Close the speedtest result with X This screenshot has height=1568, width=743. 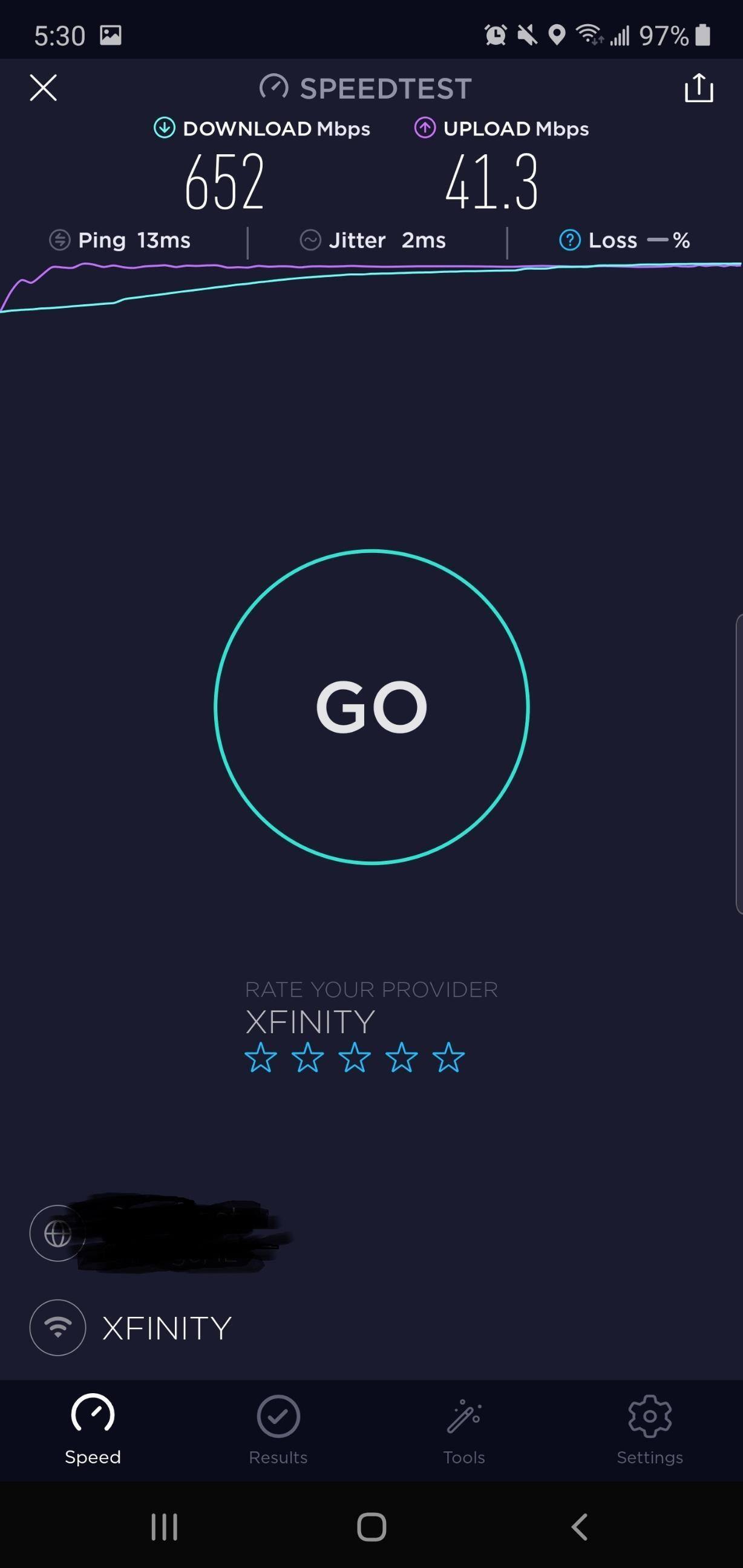click(x=43, y=88)
